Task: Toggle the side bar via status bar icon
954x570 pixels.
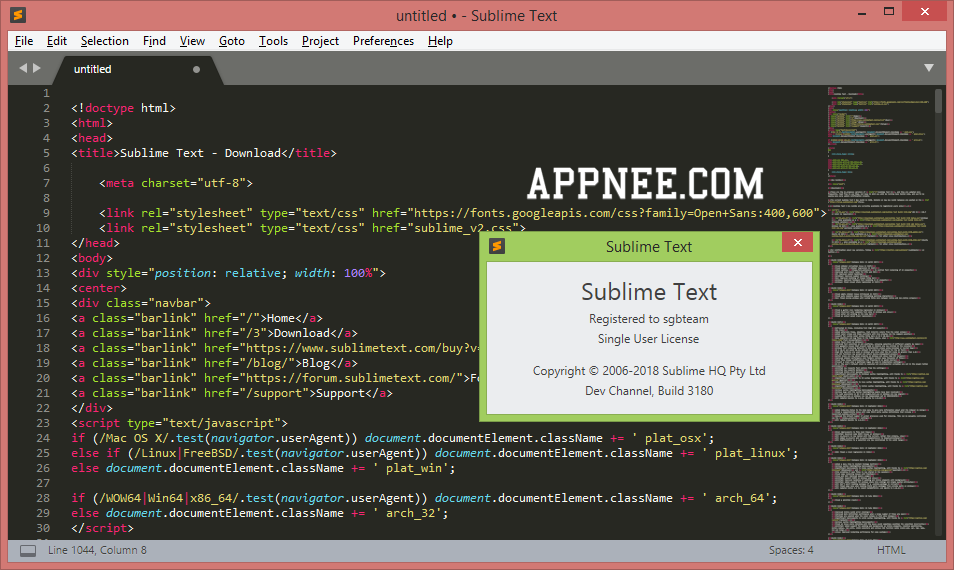Action: click(x=28, y=551)
